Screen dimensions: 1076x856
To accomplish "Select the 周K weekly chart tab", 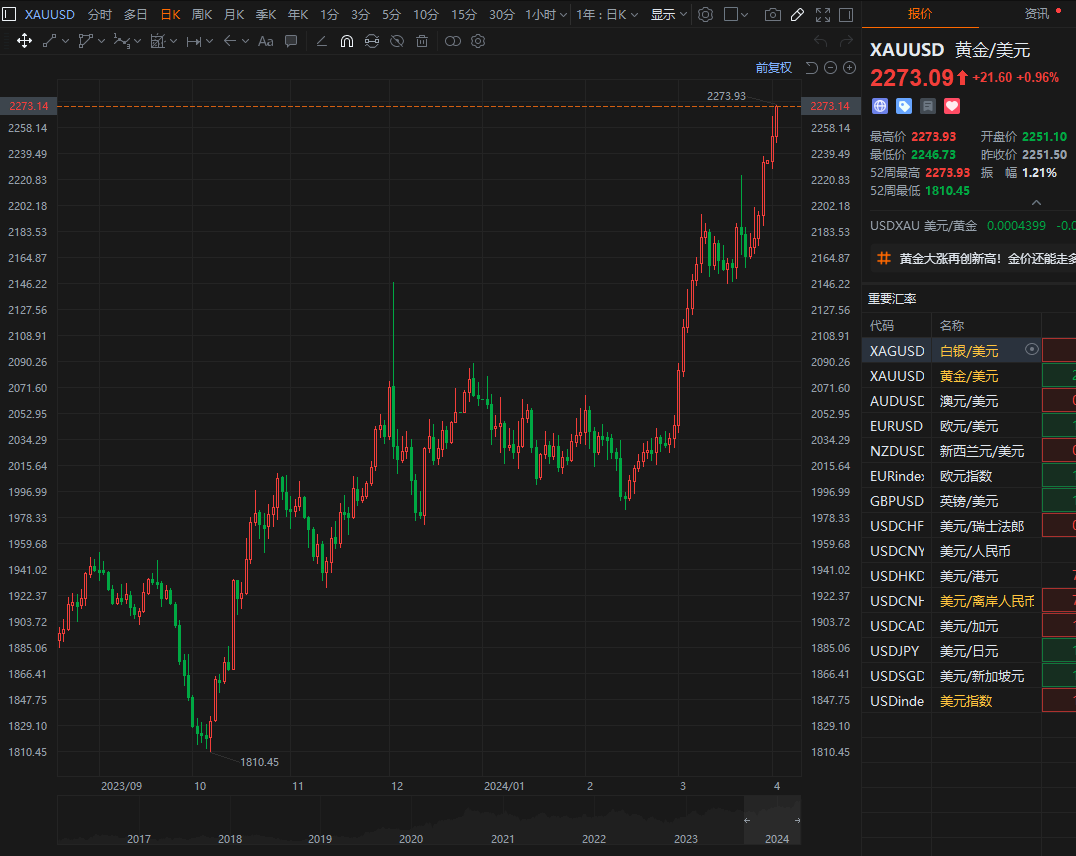I will click(x=202, y=15).
